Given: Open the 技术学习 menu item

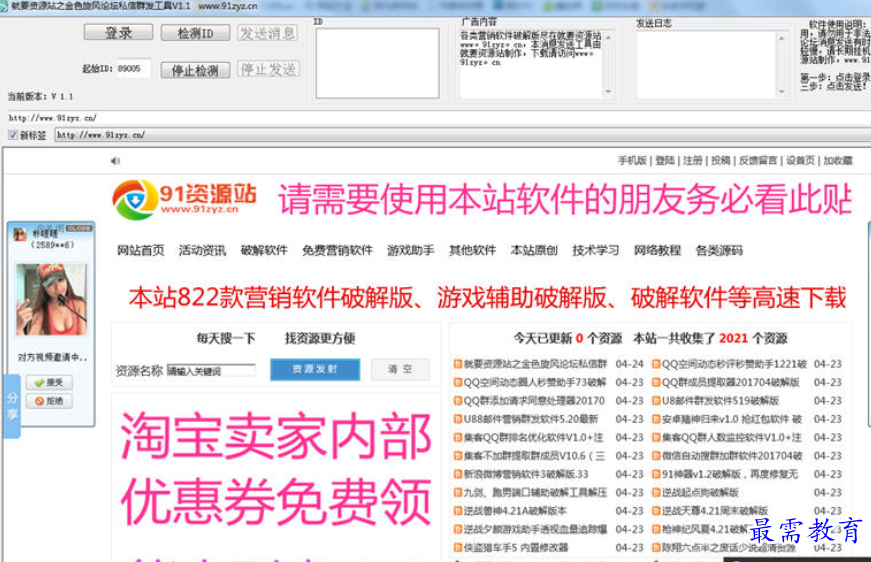Looking at the screenshot, I should click(x=595, y=250).
